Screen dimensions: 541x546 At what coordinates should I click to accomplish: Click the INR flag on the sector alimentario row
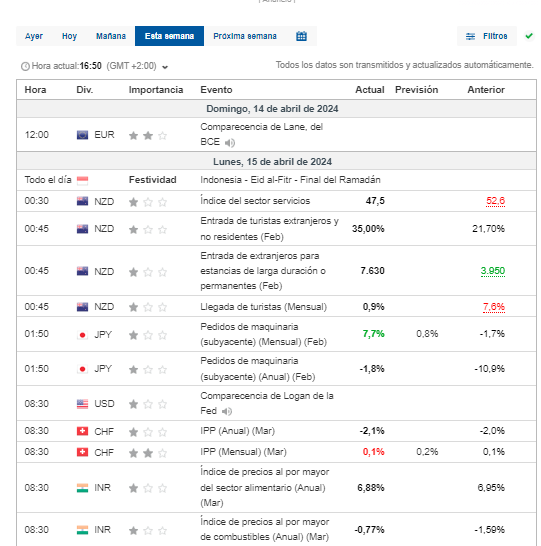pos(82,488)
